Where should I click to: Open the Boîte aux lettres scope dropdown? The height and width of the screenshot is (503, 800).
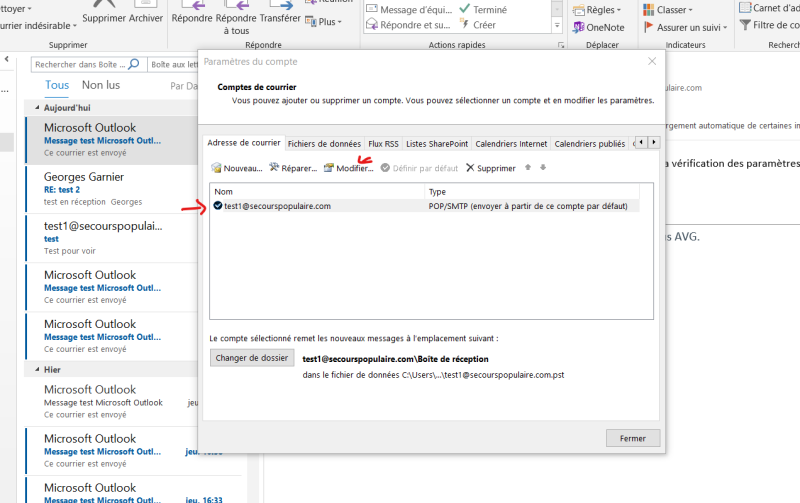pyautogui.click(x=173, y=64)
